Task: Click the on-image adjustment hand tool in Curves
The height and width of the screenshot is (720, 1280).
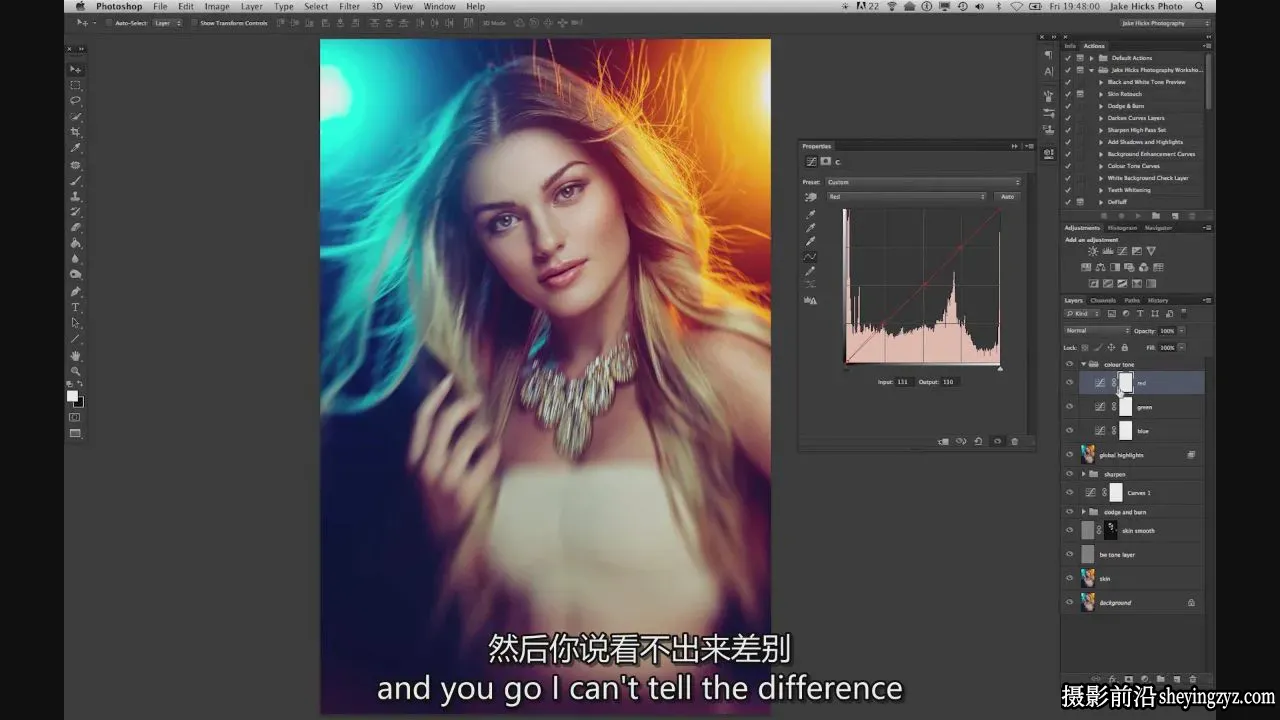Action: (810, 198)
